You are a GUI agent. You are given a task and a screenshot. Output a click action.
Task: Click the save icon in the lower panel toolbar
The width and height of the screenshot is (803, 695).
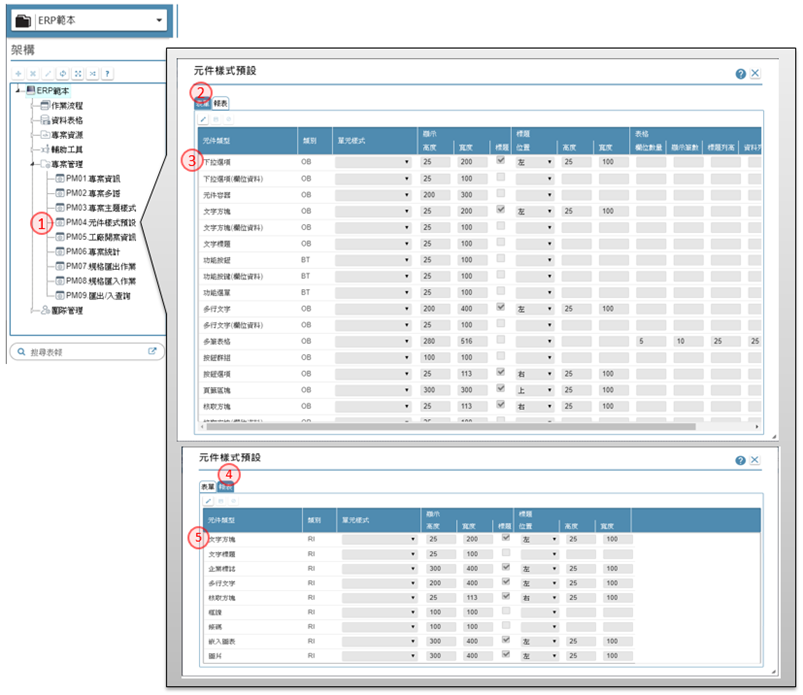tap(221, 501)
